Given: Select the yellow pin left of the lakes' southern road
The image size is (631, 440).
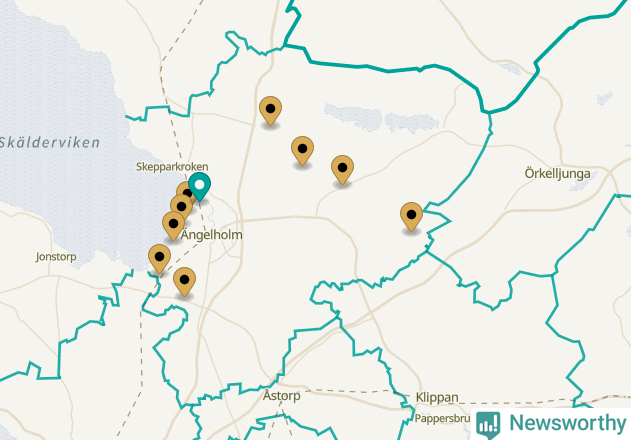Looking at the screenshot, I should (342, 169).
